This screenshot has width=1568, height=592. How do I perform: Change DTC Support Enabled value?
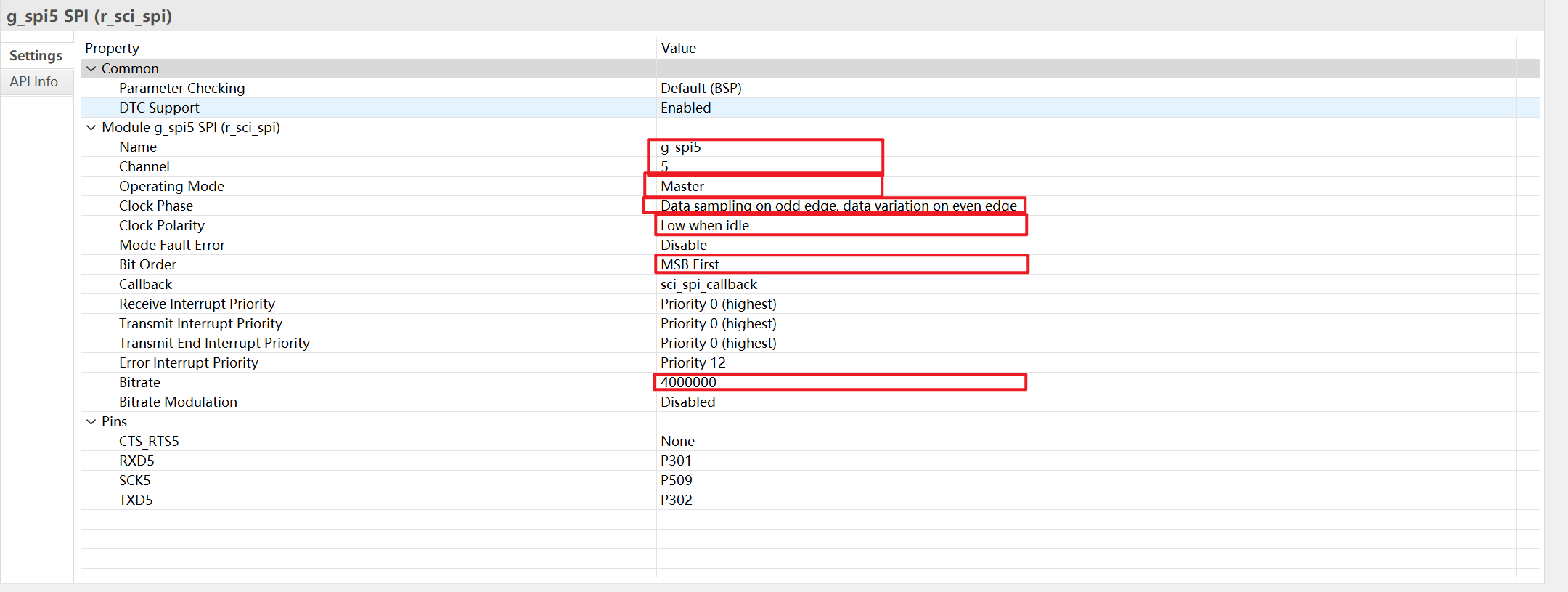point(686,108)
